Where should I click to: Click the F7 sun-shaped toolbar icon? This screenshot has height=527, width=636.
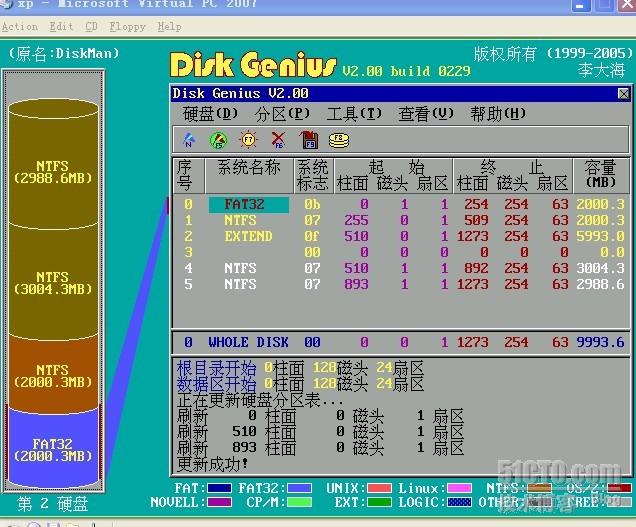point(248,140)
